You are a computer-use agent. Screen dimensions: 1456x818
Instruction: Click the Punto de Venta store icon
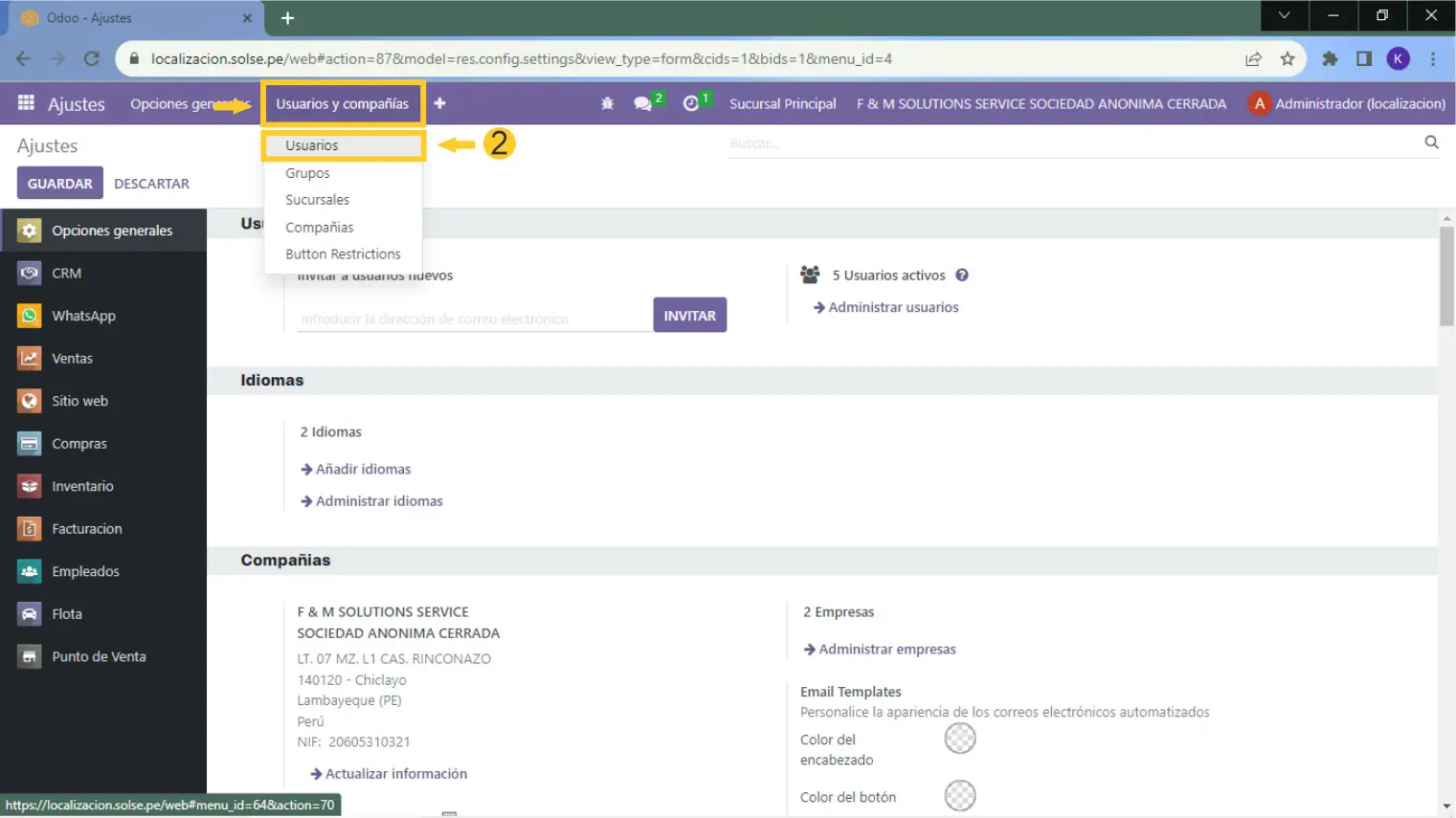[x=30, y=656]
